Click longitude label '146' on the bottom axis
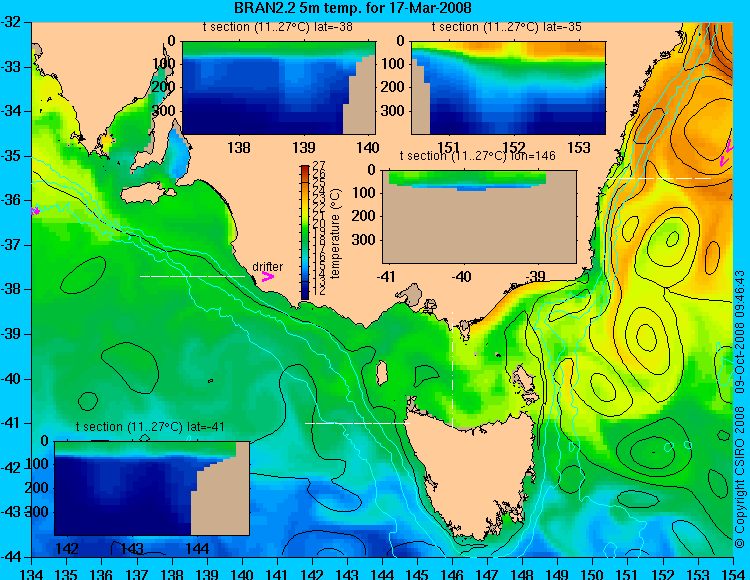This screenshot has height=580, width=750. (452, 573)
